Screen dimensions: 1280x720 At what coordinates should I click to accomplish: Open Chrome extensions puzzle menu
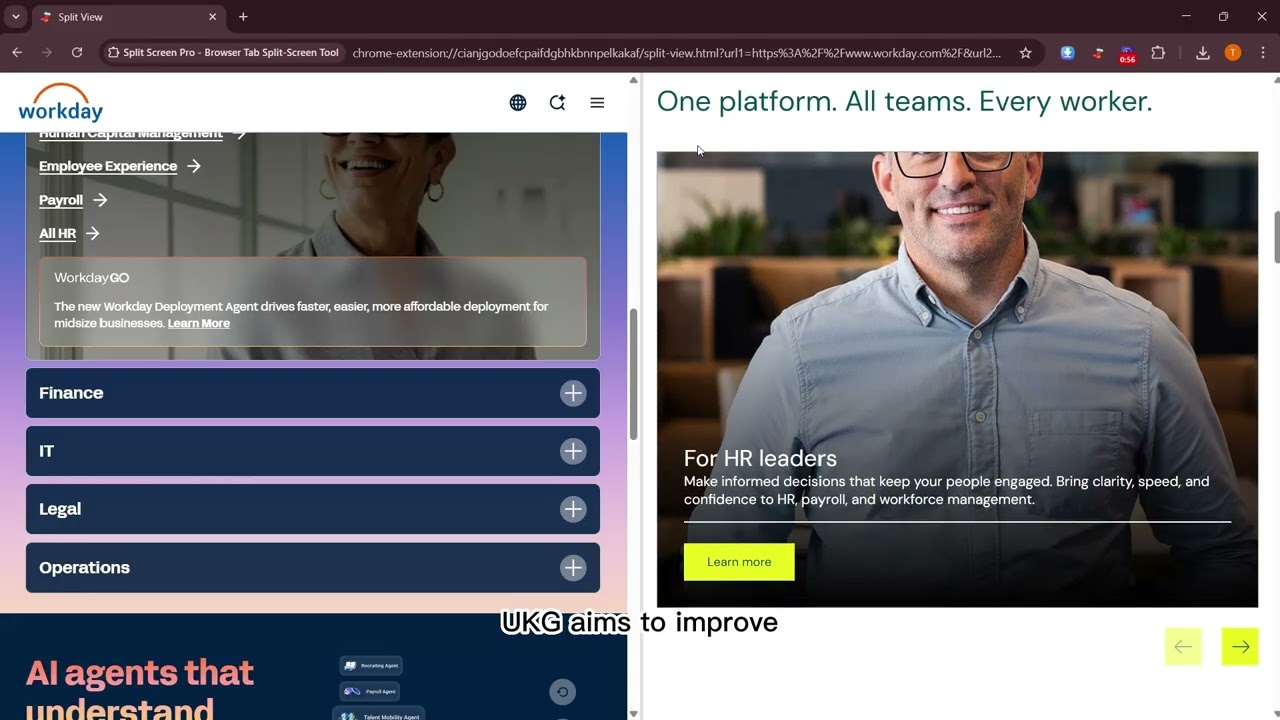coord(1158,53)
